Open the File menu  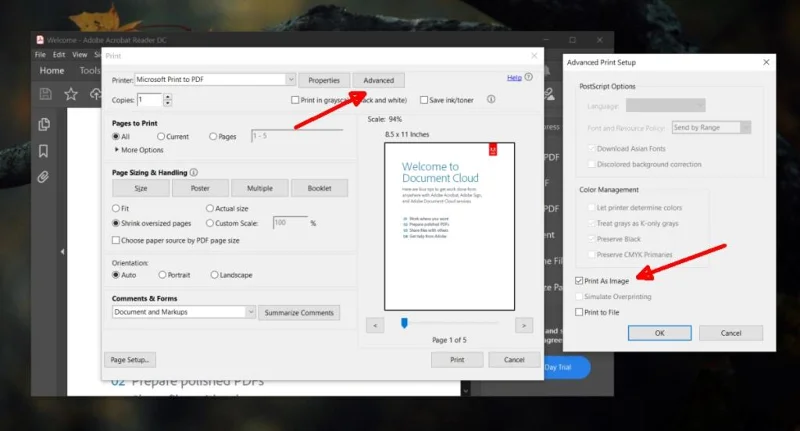tap(40, 55)
